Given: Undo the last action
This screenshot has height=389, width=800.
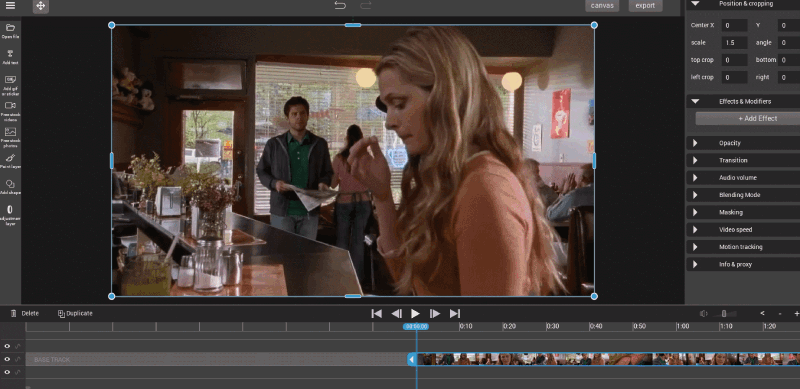Looking at the screenshot, I should tap(340, 6).
